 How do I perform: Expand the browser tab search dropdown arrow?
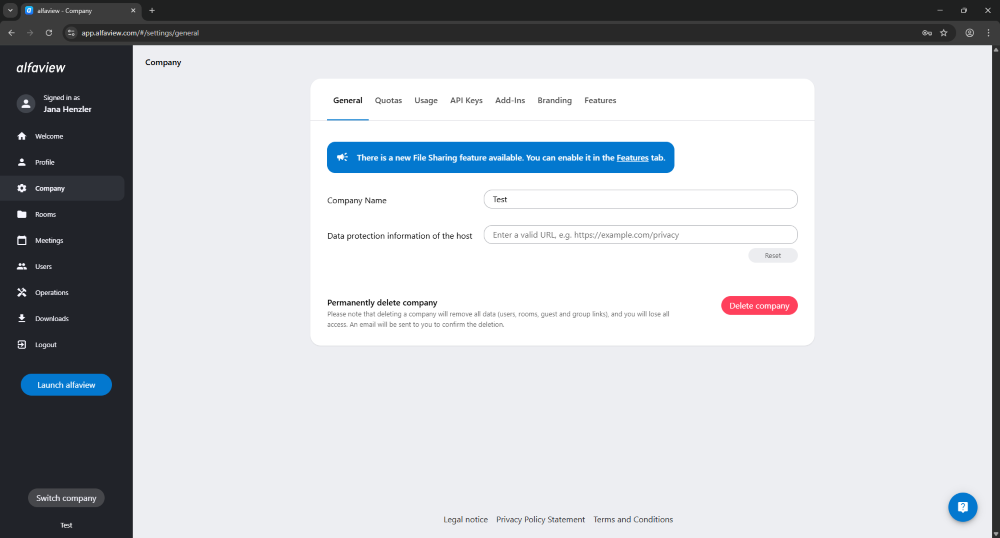[x=10, y=10]
